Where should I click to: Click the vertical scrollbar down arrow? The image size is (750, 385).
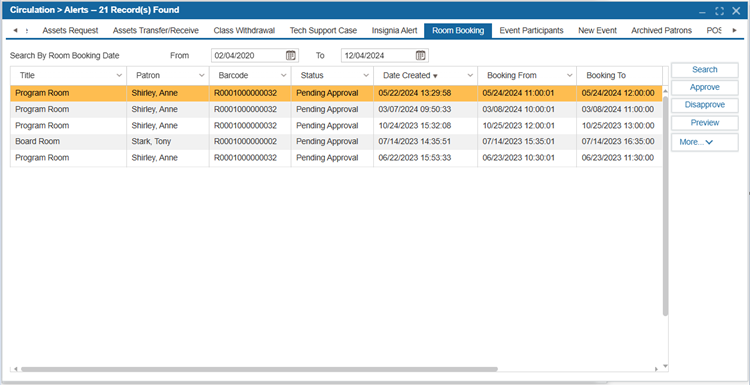665,366
